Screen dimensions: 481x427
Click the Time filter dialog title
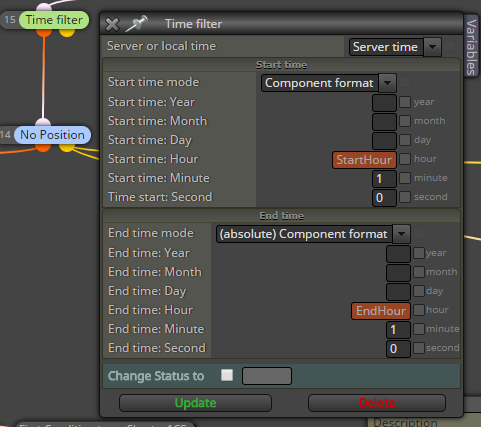pos(193,24)
